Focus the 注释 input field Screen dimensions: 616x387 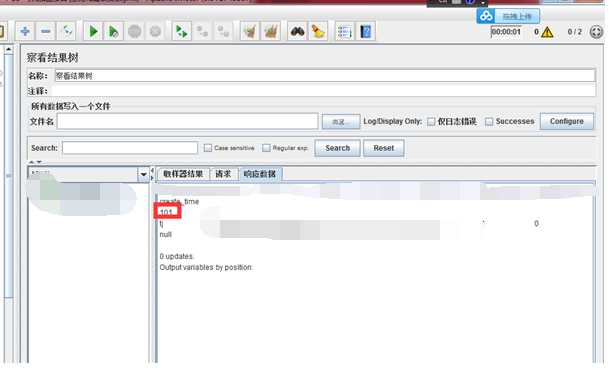pos(323,91)
